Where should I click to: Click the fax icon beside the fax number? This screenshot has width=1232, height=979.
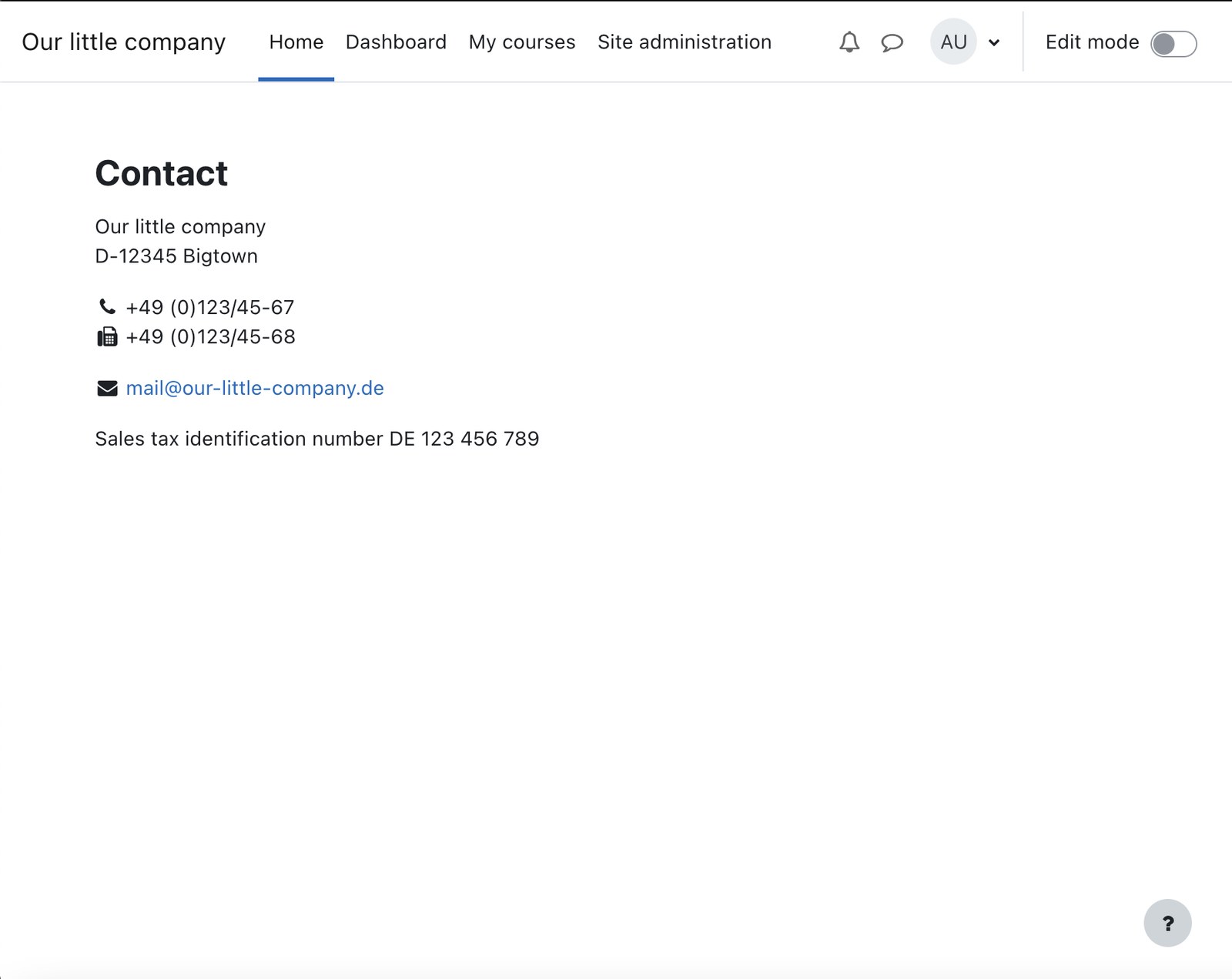pos(107,336)
